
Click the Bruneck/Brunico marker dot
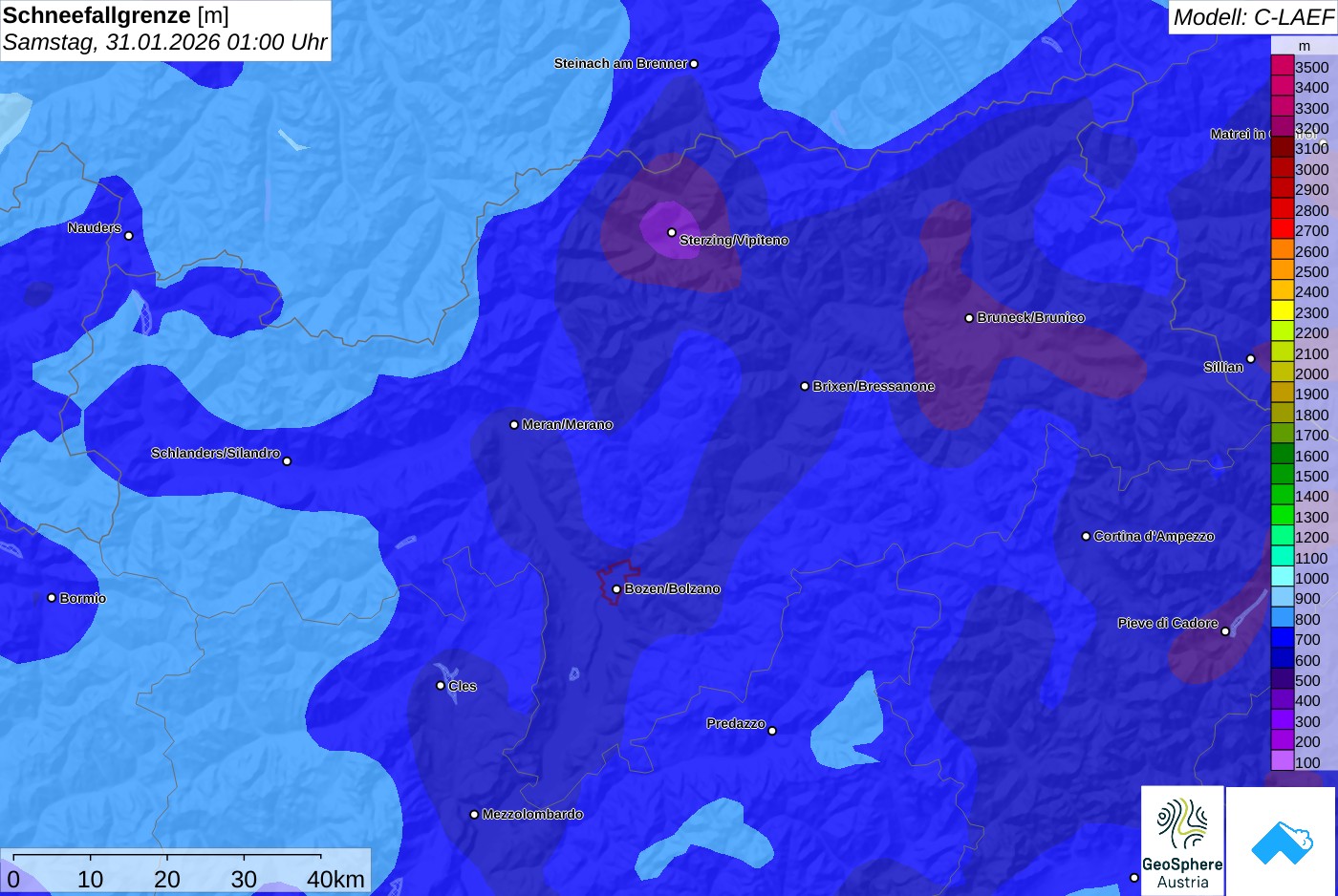[x=969, y=318]
